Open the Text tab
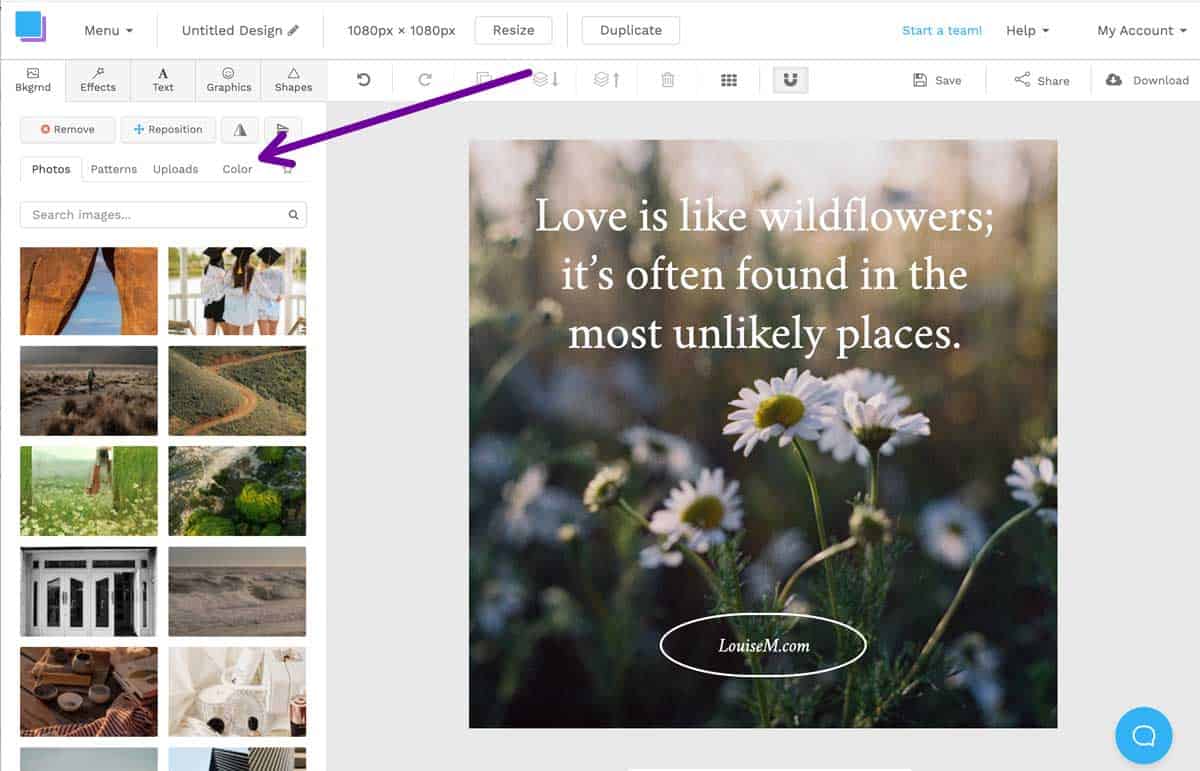This screenshot has width=1200, height=771. click(163, 80)
